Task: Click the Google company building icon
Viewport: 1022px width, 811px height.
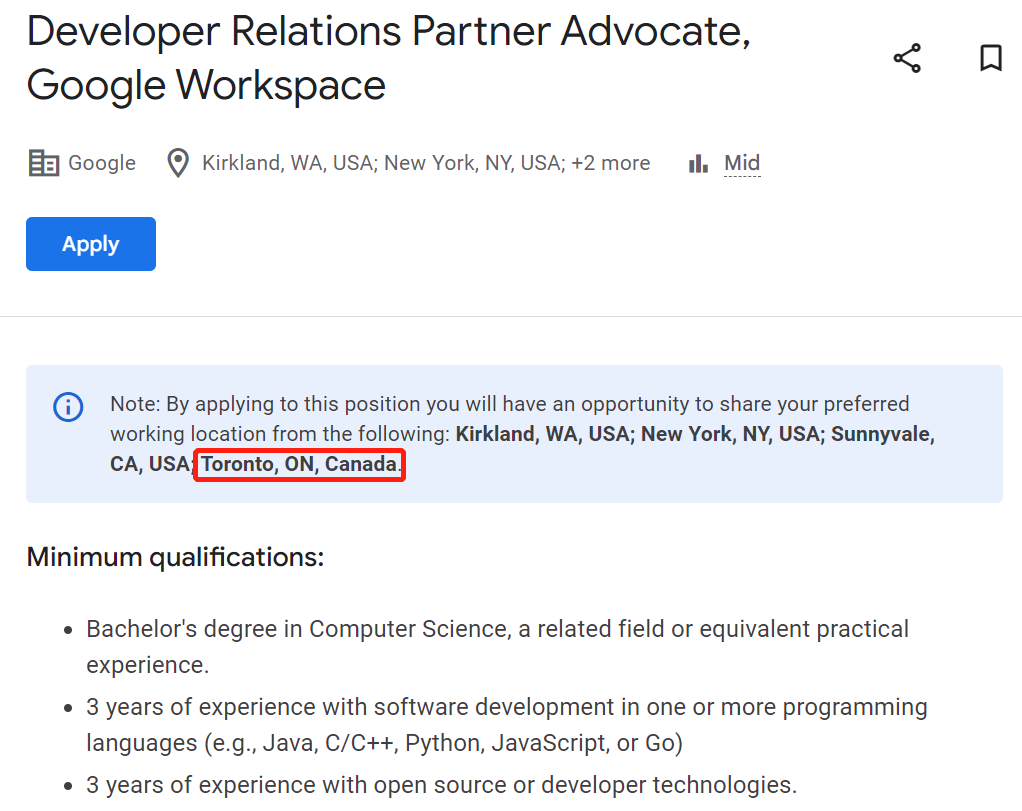Action: click(x=44, y=163)
